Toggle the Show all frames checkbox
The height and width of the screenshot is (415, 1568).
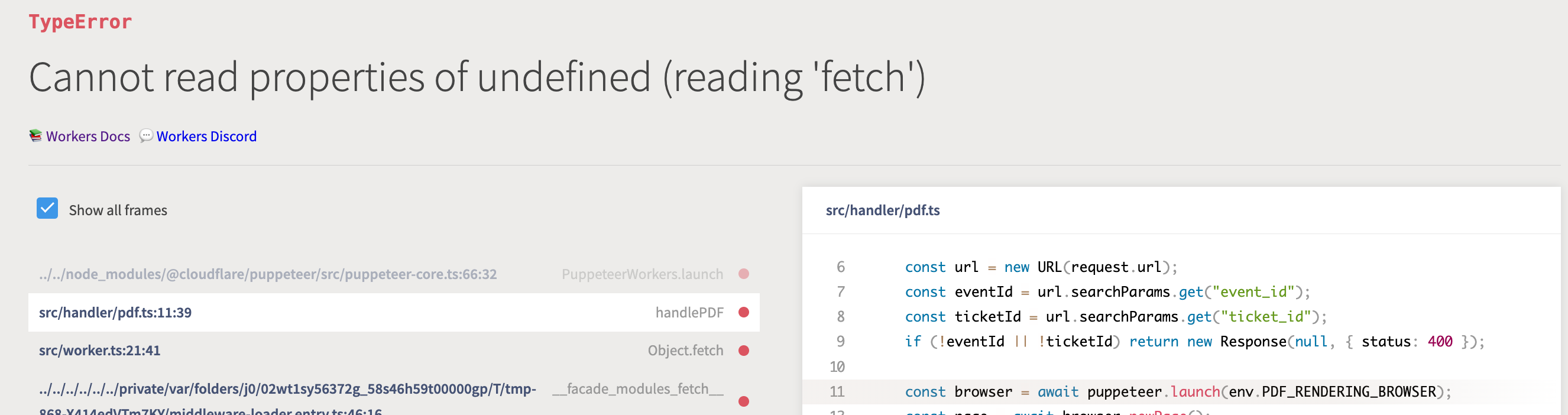47,209
